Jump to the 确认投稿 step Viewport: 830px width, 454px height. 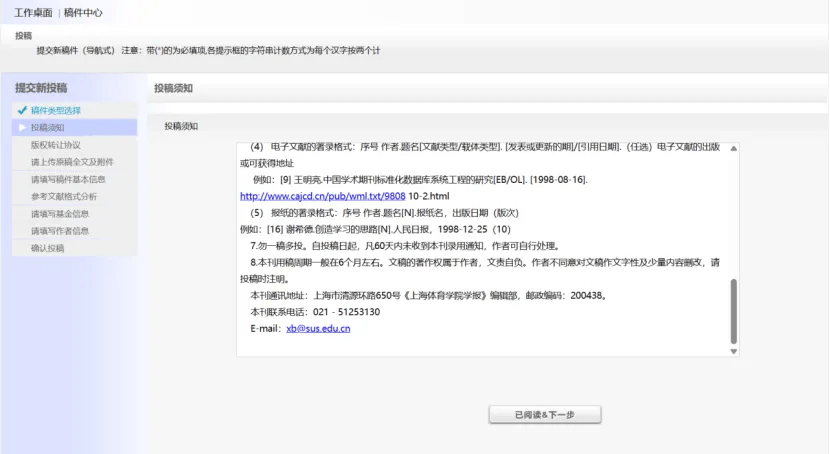[x=47, y=247]
